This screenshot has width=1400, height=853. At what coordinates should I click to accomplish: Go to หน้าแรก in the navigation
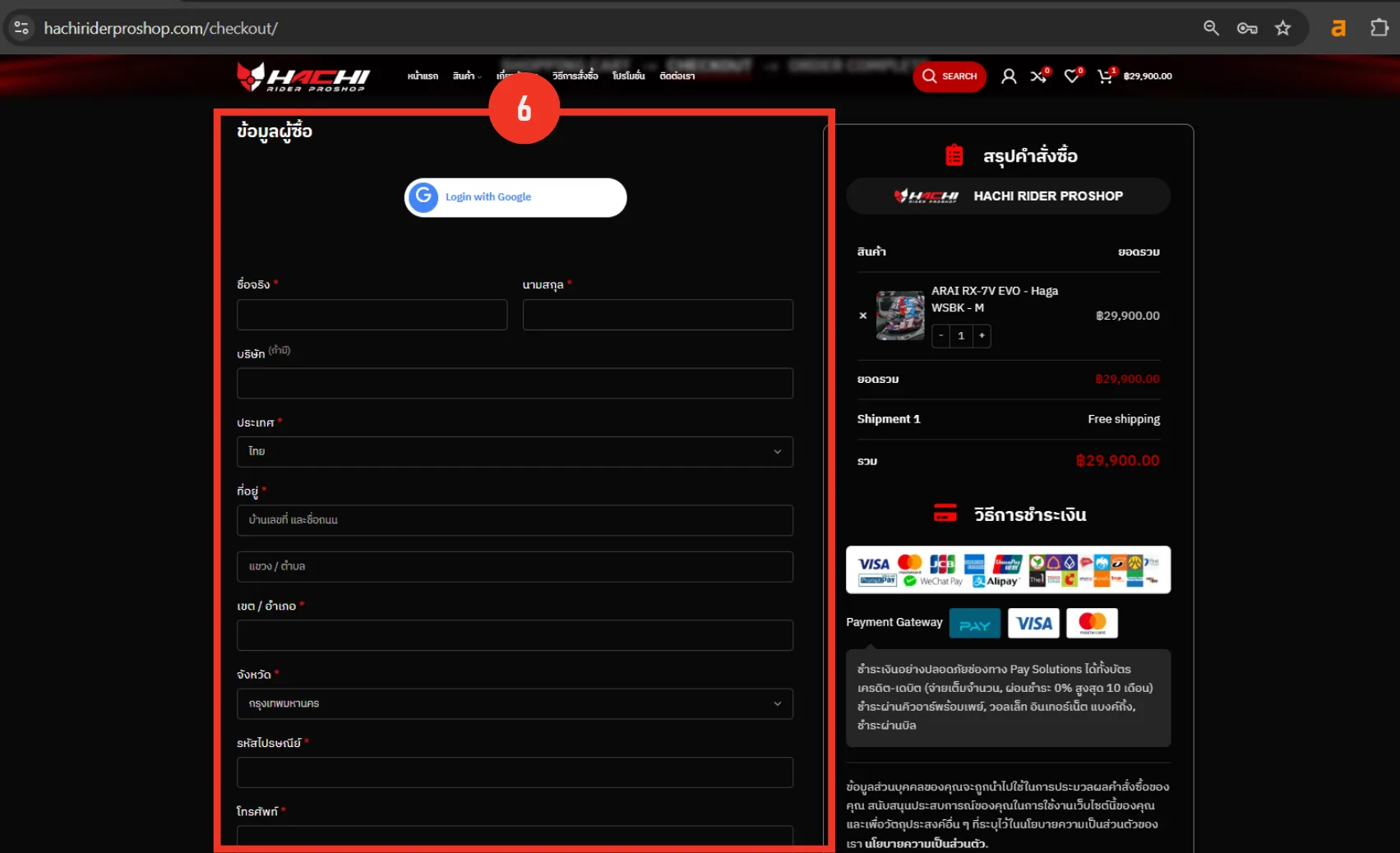pyautogui.click(x=423, y=76)
